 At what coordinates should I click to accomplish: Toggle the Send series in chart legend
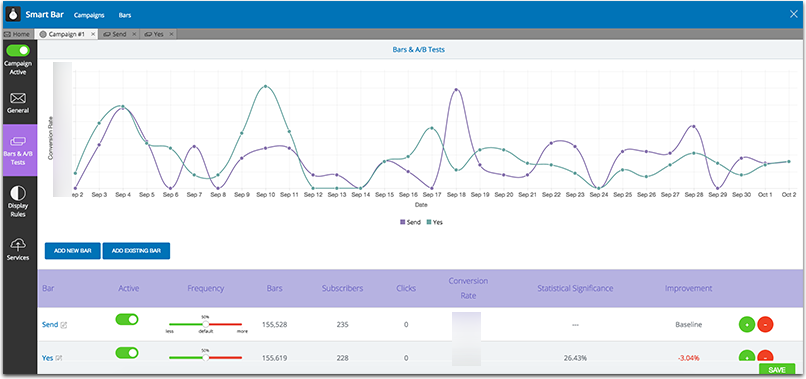click(x=411, y=223)
